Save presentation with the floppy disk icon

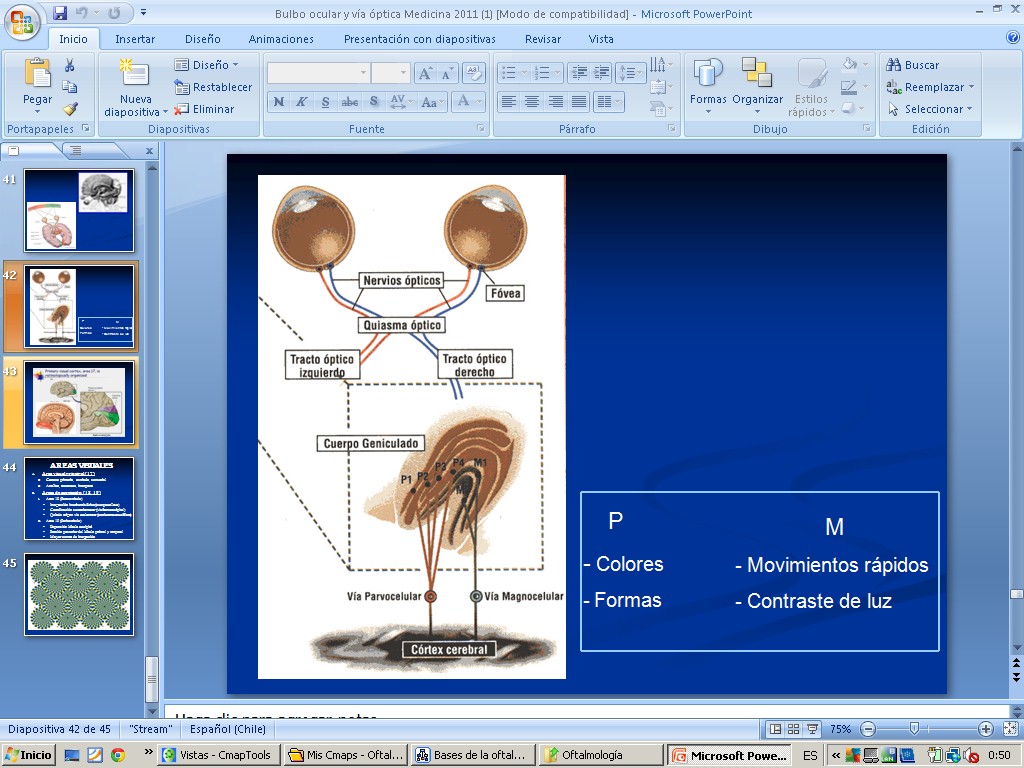click(x=60, y=13)
